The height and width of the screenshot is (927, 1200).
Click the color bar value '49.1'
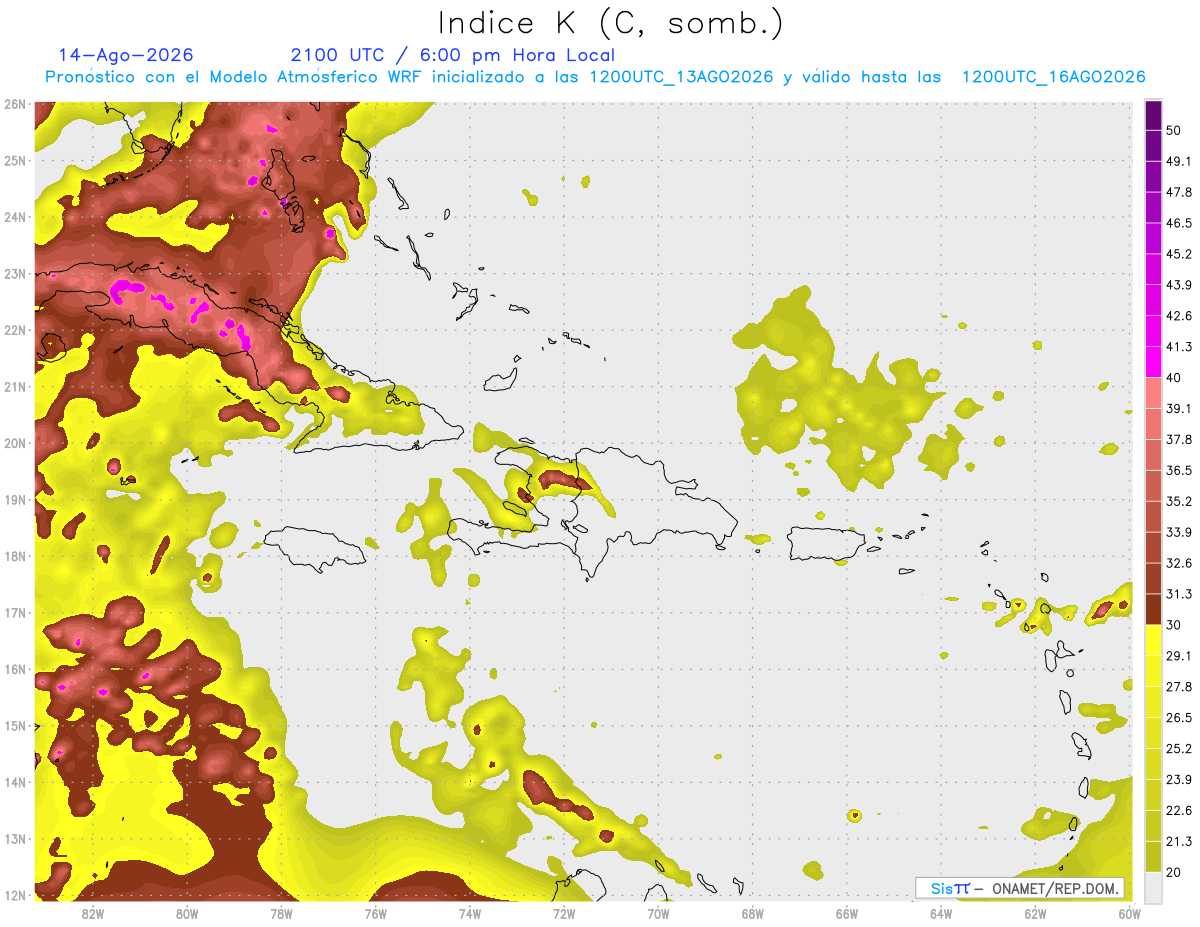tap(1179, 161)
